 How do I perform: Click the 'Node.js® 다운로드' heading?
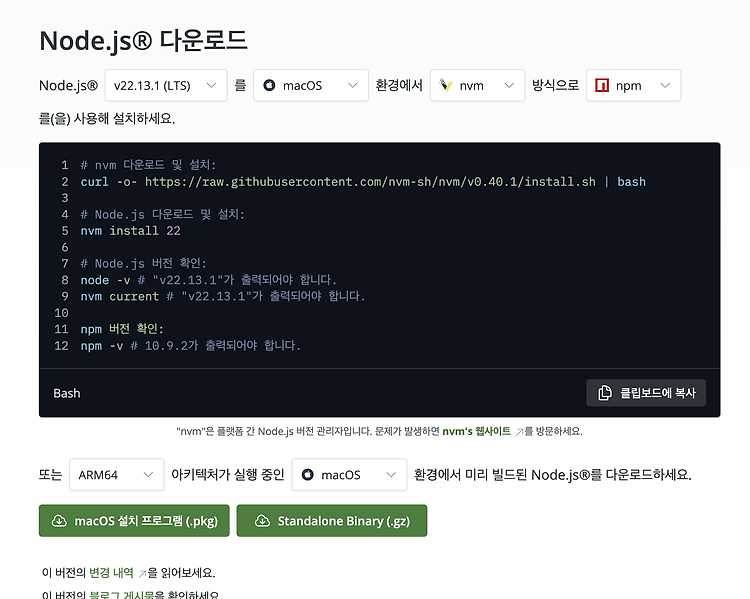coord(143,40)
